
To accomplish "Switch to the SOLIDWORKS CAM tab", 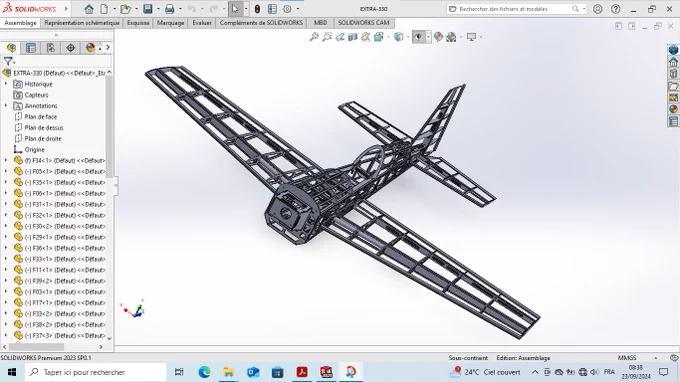I will pos(364,23).
